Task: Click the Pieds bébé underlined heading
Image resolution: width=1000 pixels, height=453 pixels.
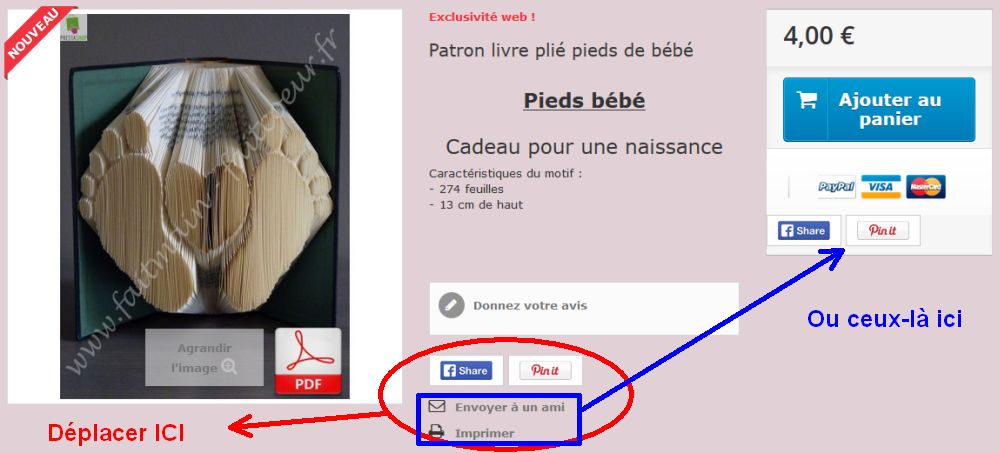Action: (x=584, y=101)
